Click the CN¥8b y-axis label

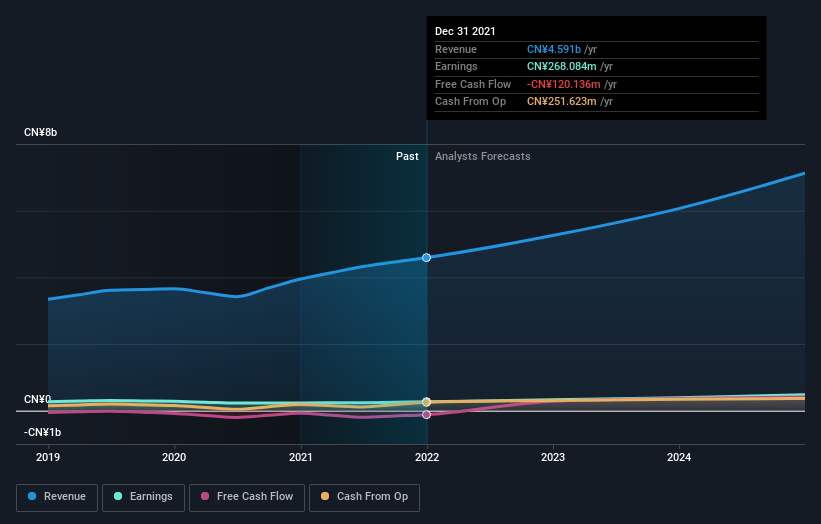[x=40, y=132]
